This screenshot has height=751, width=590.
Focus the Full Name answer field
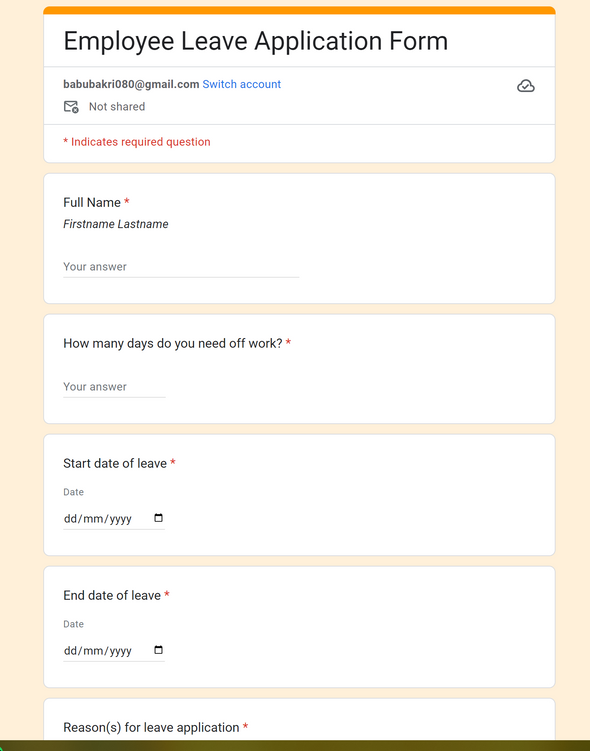click(181, 267)
